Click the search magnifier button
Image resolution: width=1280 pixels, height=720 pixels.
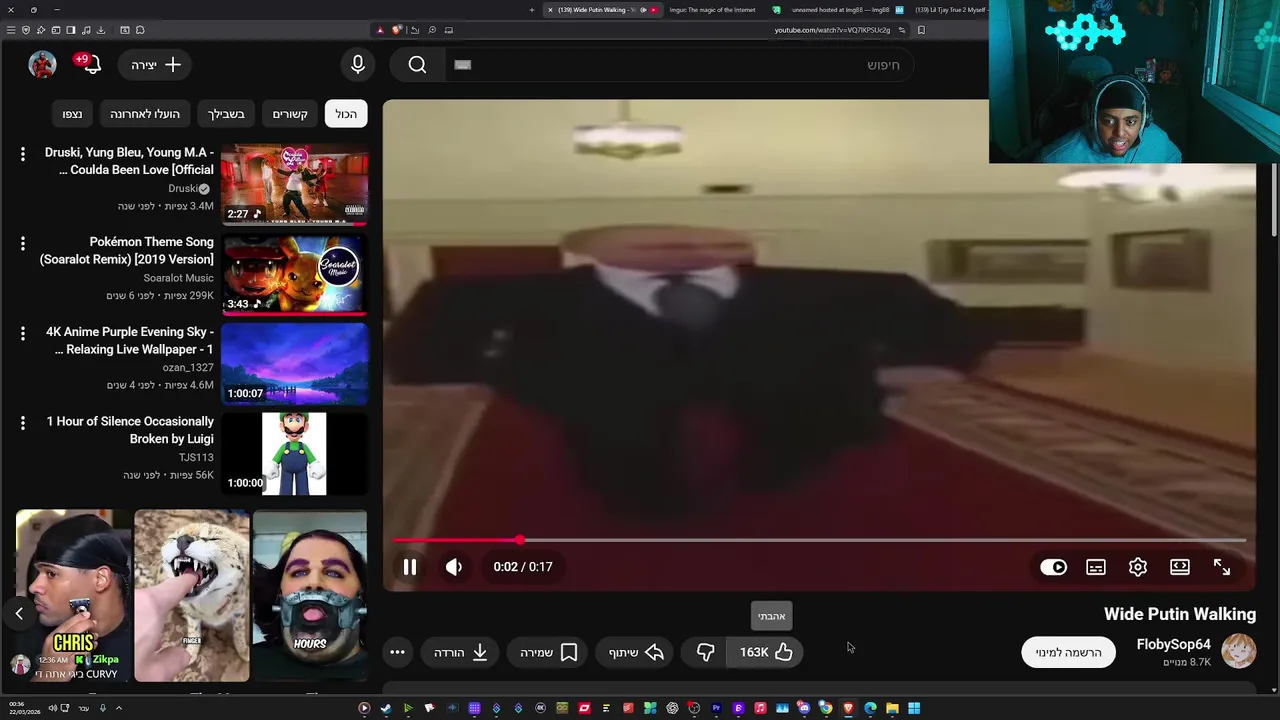417,65
